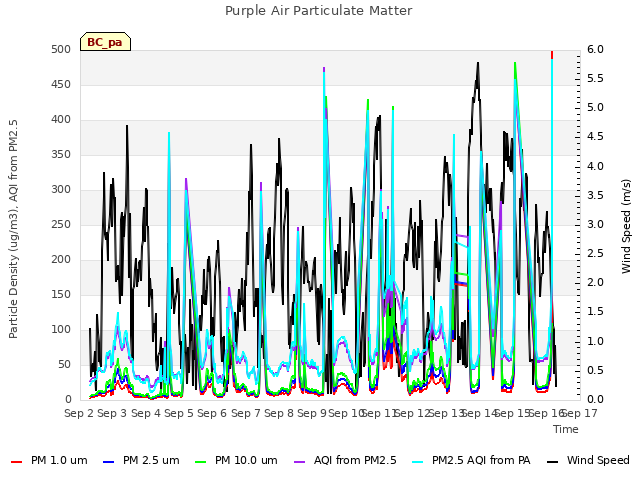Click the BC_pa site label tag
This screenshot has width=640, height=480.
105,42
